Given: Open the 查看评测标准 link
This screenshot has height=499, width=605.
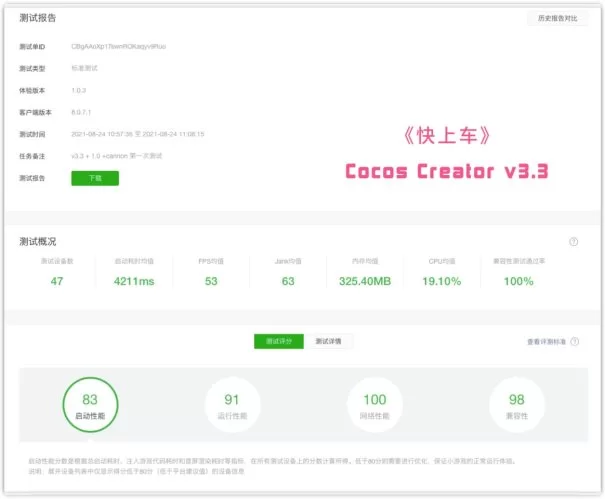Looking at the screenshot, I should tap(545, 342).
